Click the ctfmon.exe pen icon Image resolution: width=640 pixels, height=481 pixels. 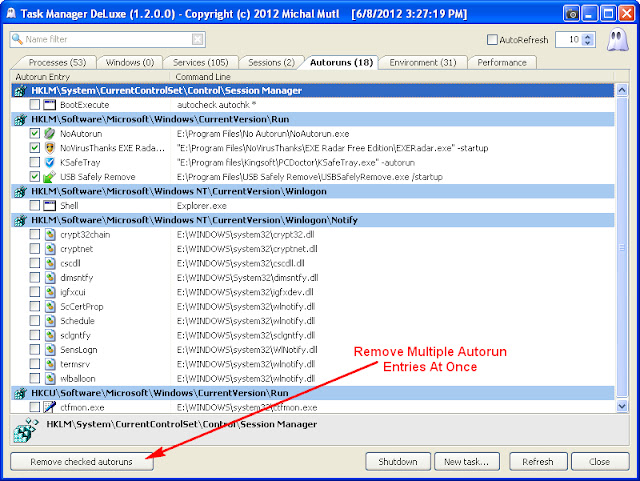point(49,407)
